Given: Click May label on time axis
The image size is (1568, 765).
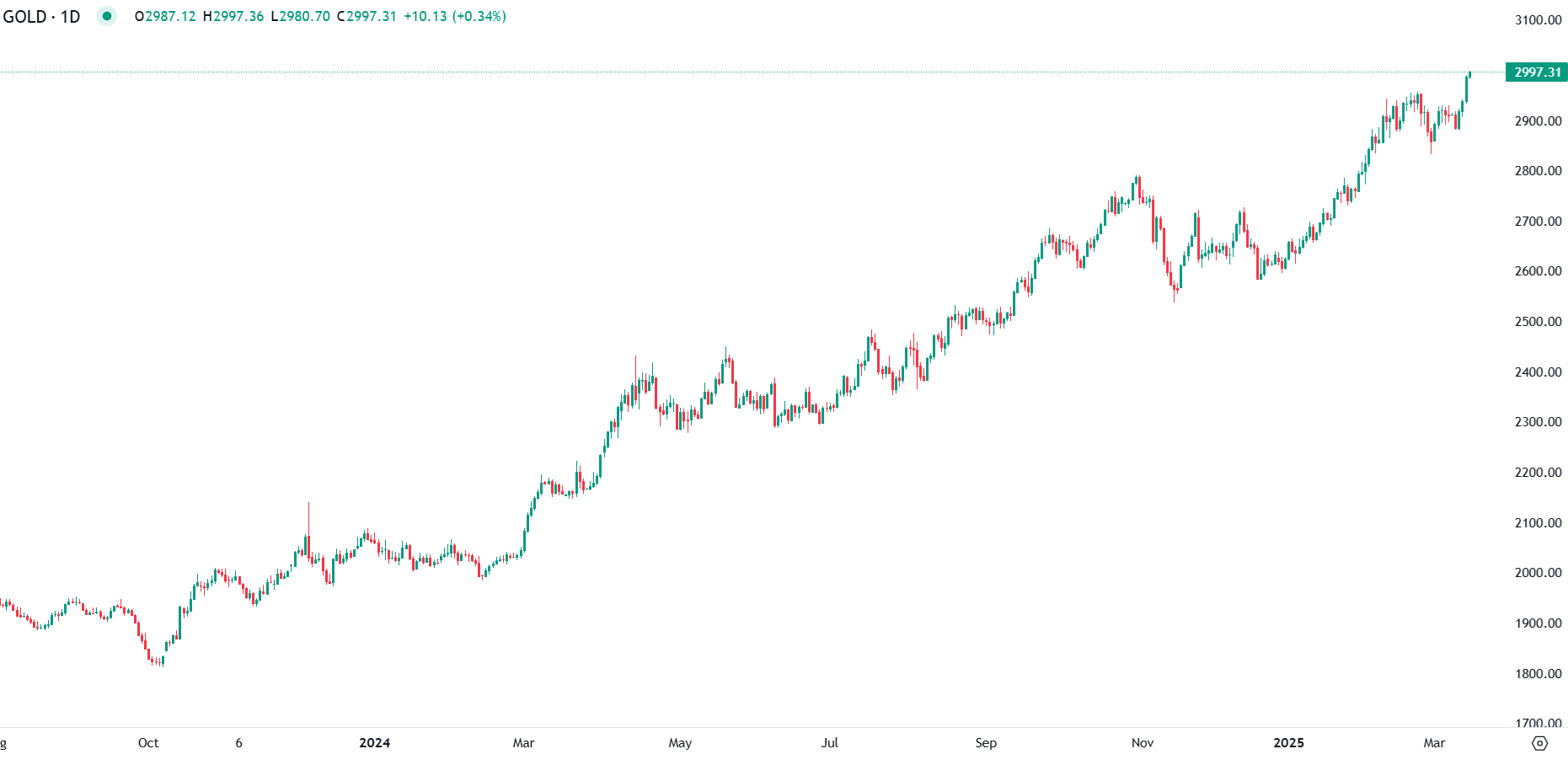Looking at the screenshot, I should point(680,743).
